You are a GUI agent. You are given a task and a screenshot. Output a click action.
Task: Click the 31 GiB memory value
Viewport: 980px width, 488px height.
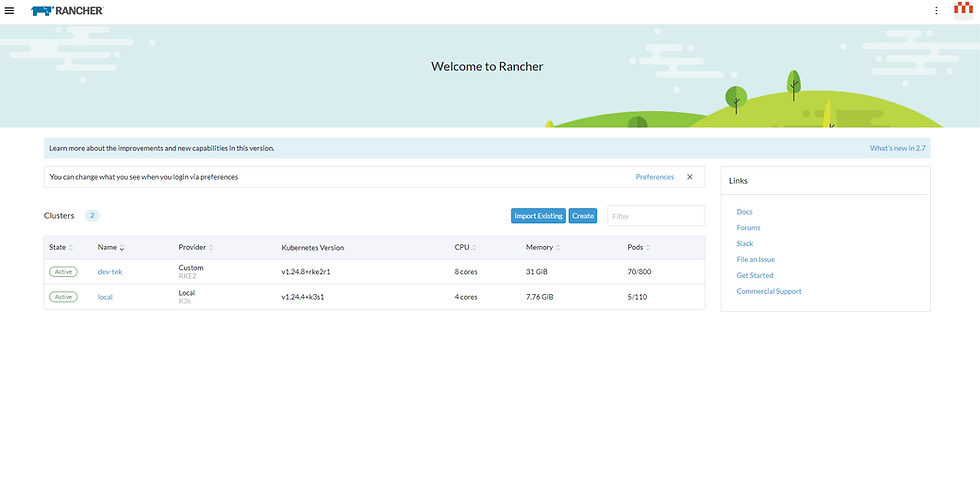coord(537,272)
